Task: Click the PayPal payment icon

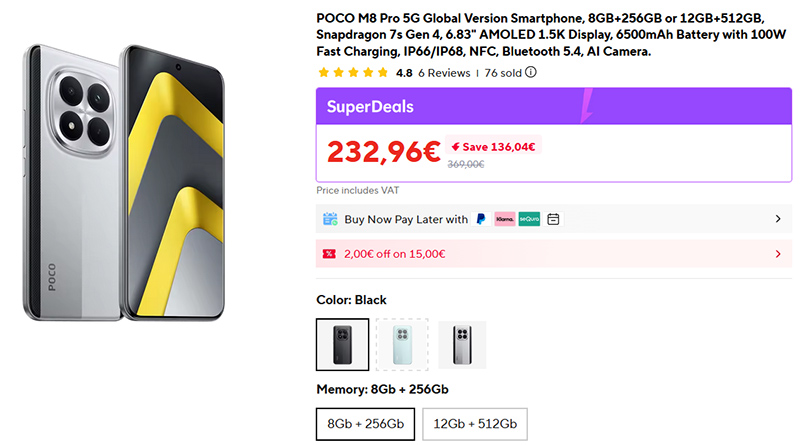Action: [x=481, y=219]
